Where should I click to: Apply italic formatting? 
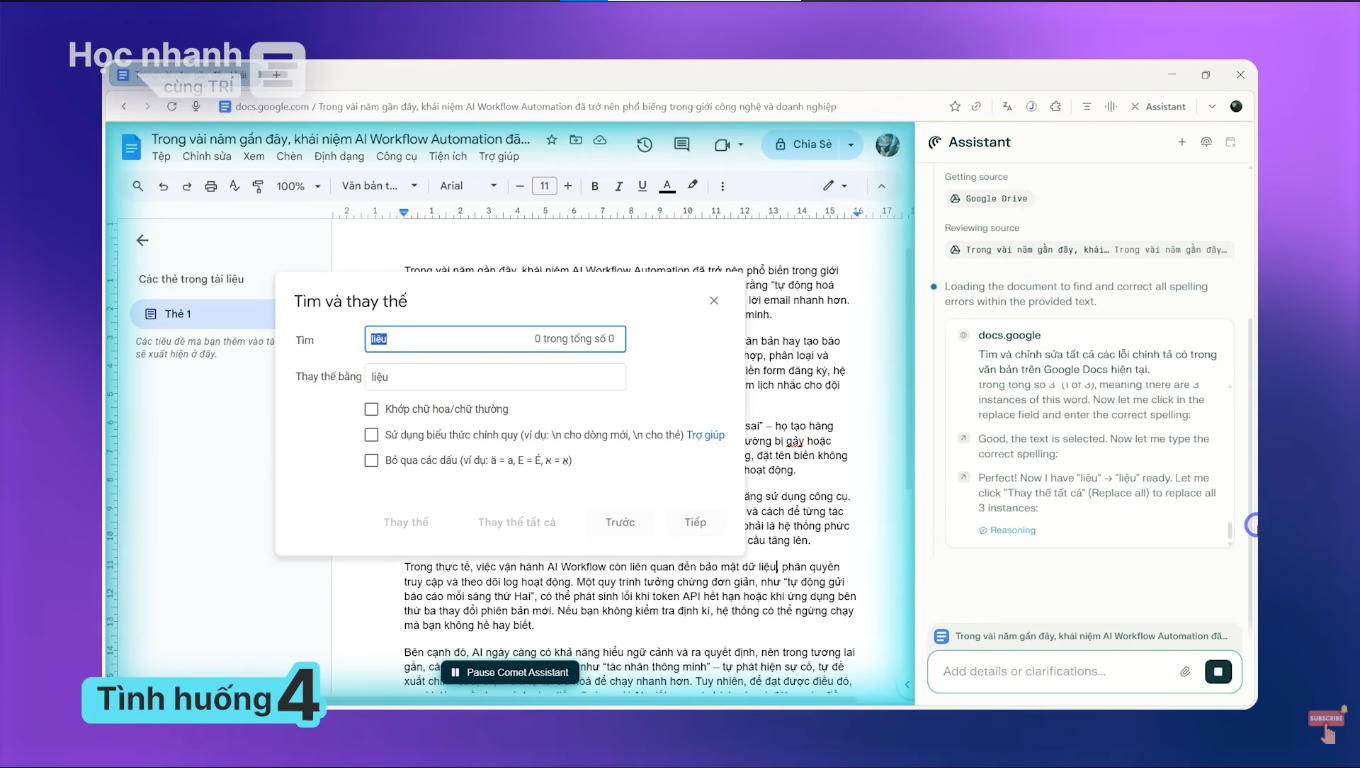[618, 186]
